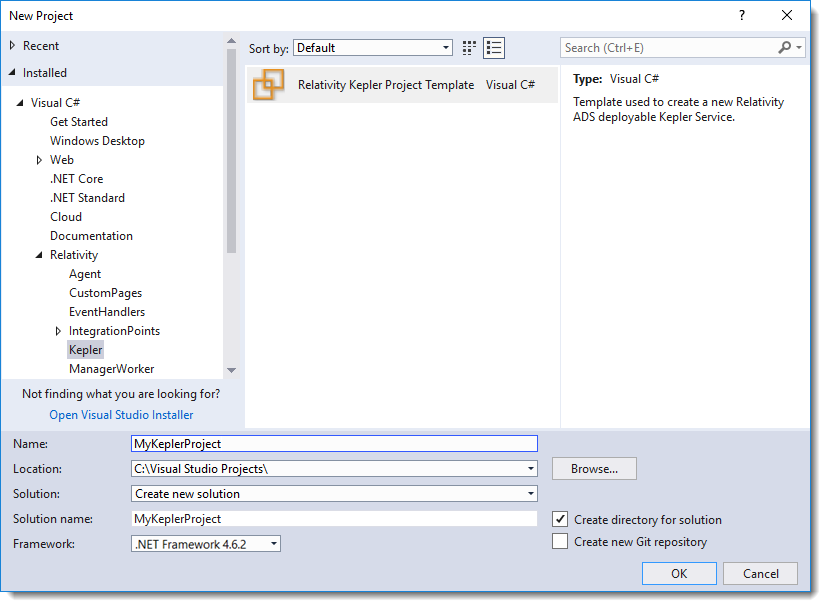
Task: Select .NET Core category
Action: pos(77,179)
